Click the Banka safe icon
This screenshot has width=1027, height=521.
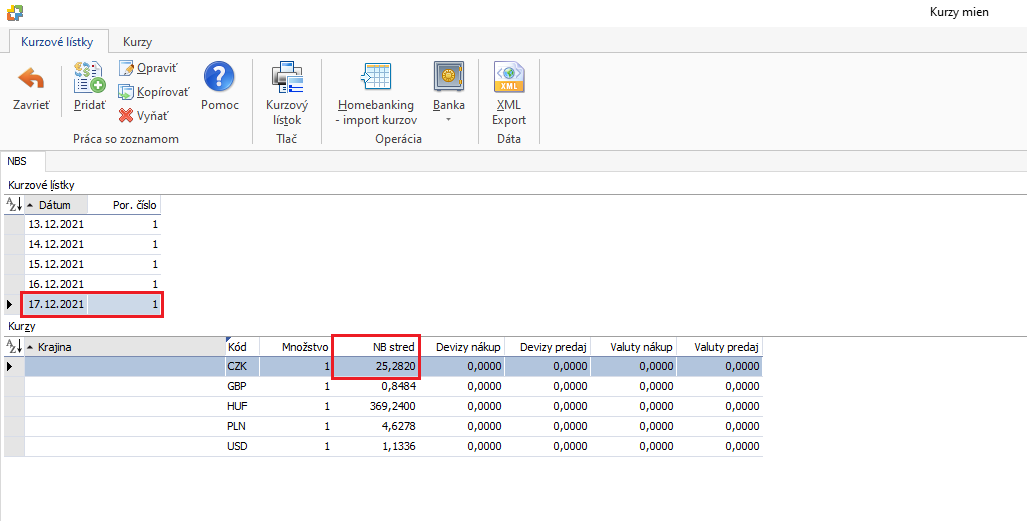pos(449,77)
